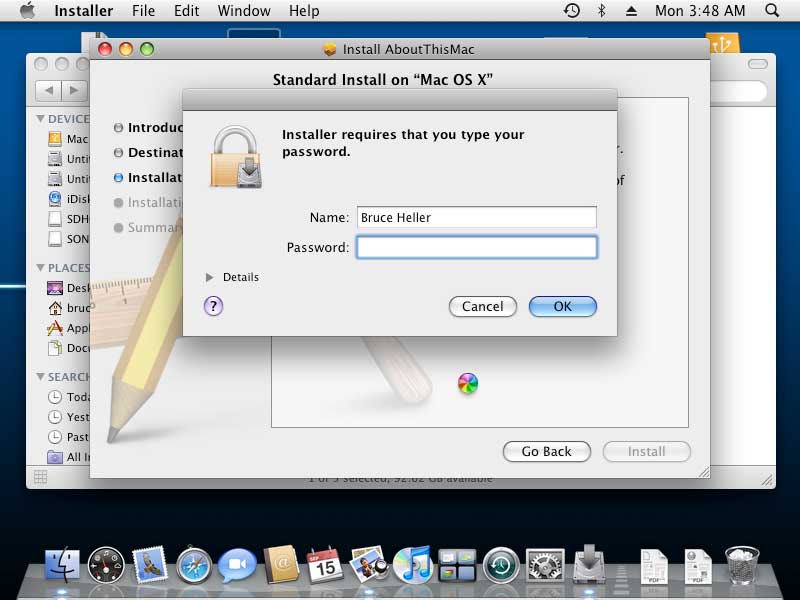Open the Edit menu
The width and height of the screenshot is (800, 600).
[x=186, y=11]
